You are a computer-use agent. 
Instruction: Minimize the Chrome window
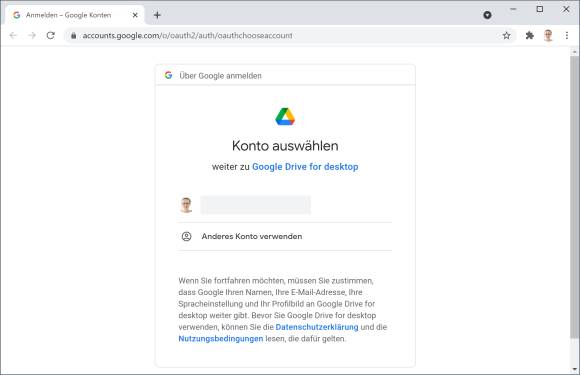click(513, 9)
